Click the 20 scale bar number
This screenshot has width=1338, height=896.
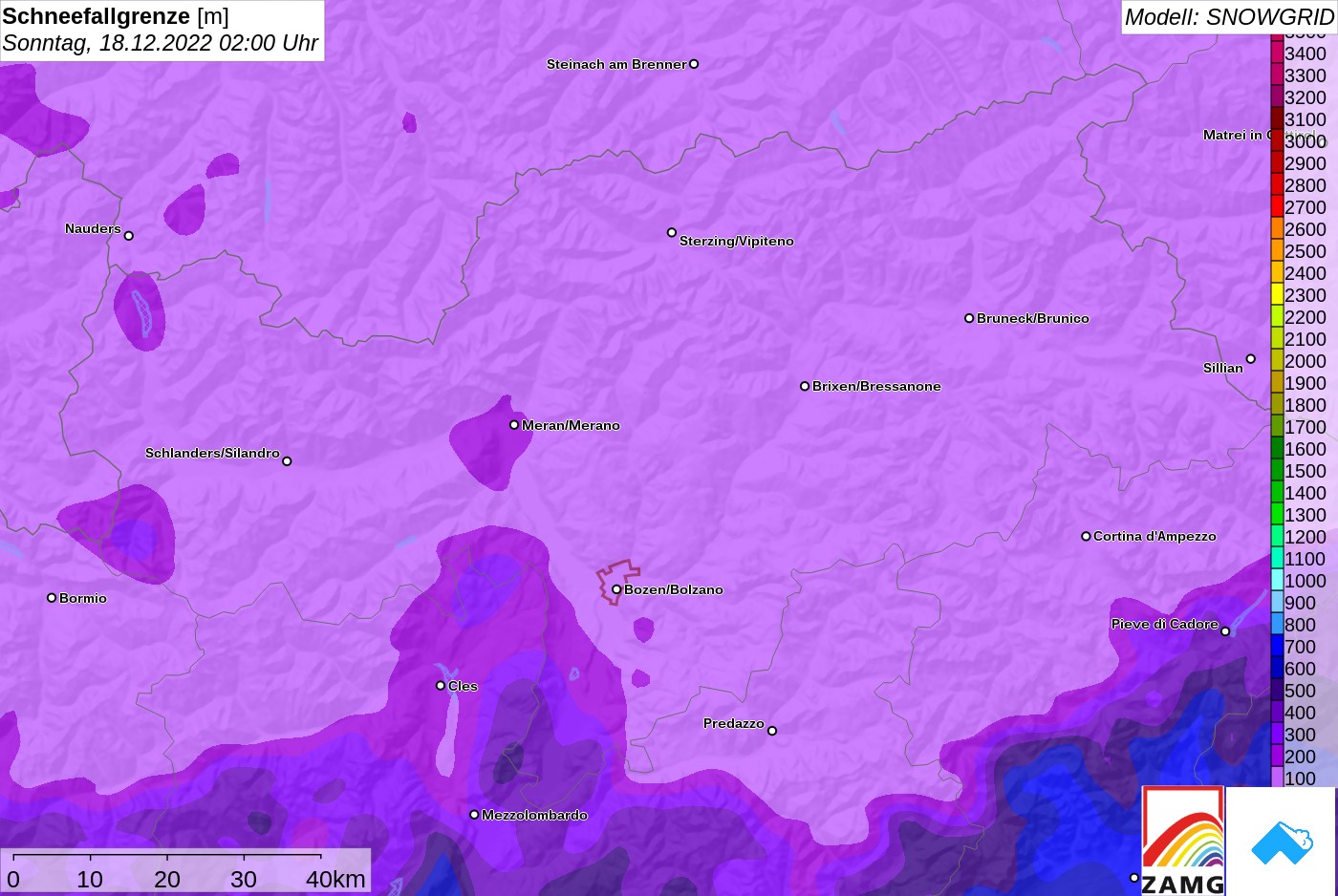167,879
